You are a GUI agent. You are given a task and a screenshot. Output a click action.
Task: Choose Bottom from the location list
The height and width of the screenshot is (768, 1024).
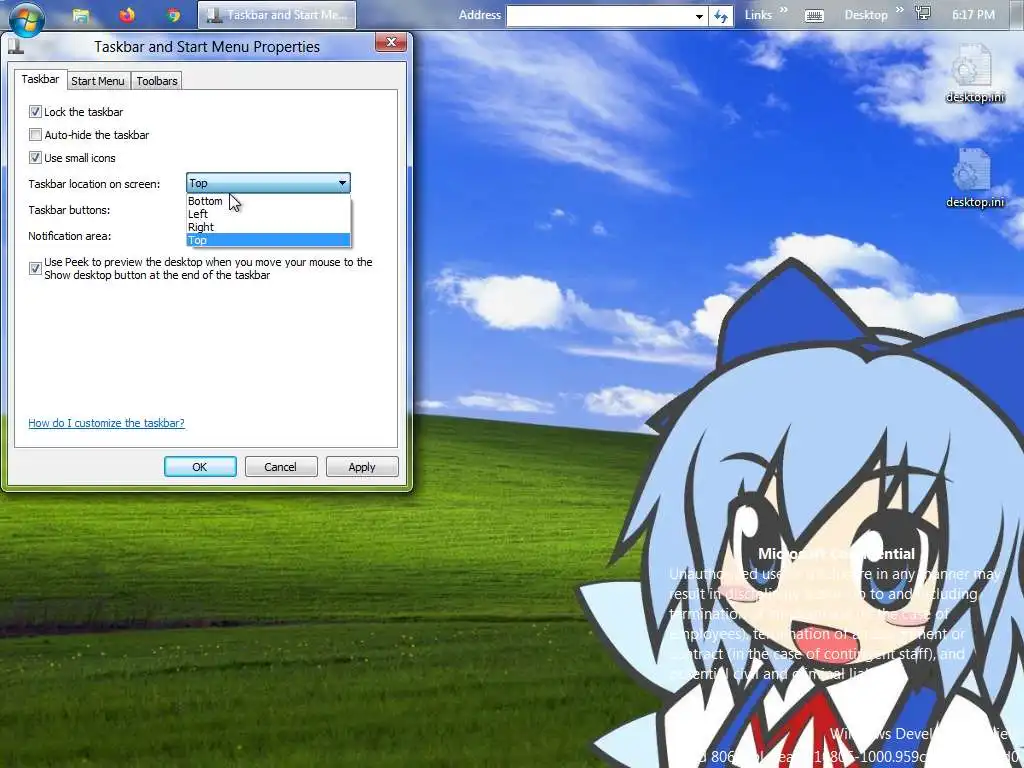[268, 201]
